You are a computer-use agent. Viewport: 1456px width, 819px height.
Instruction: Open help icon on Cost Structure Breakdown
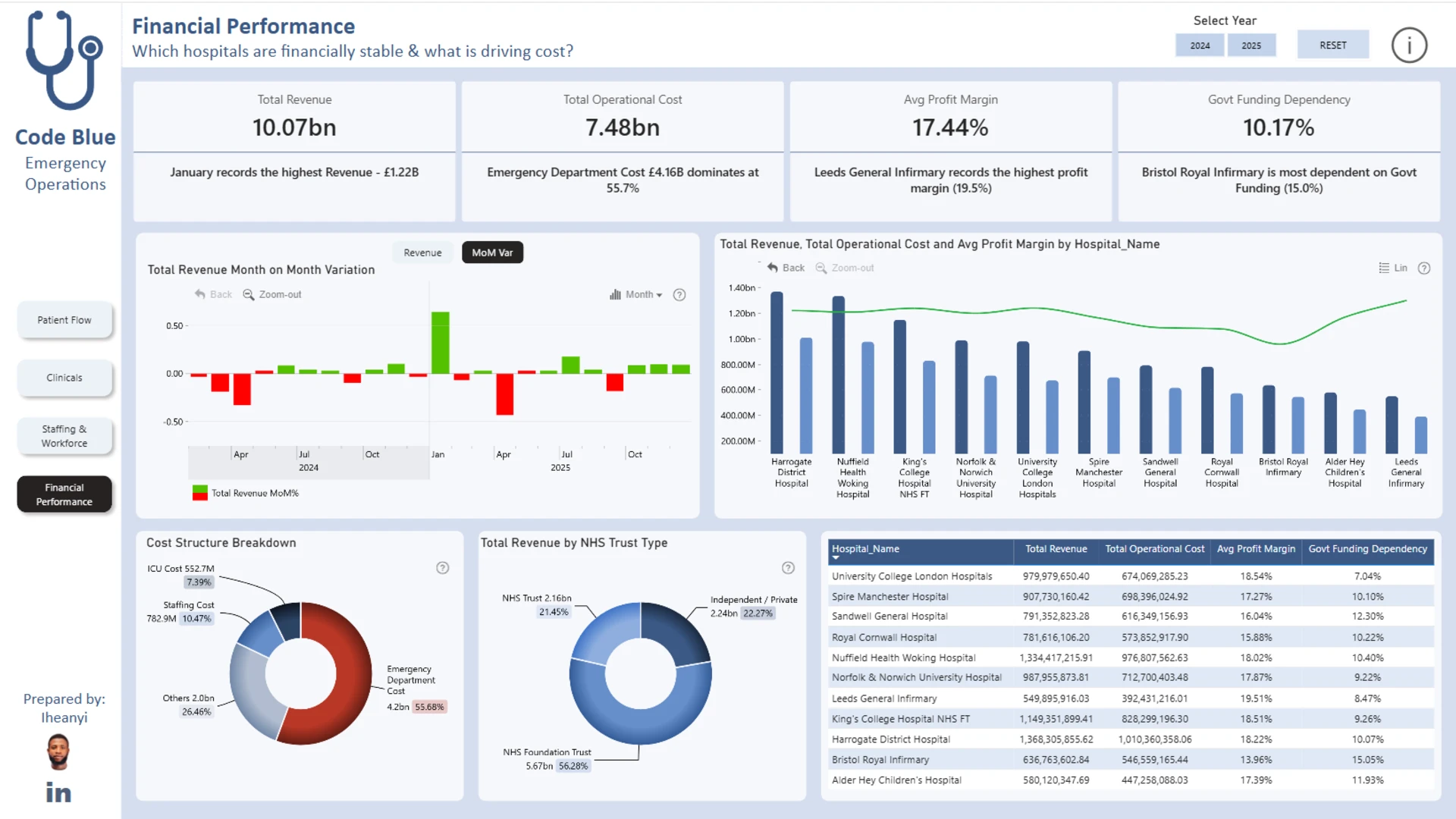tap(443, 568)
